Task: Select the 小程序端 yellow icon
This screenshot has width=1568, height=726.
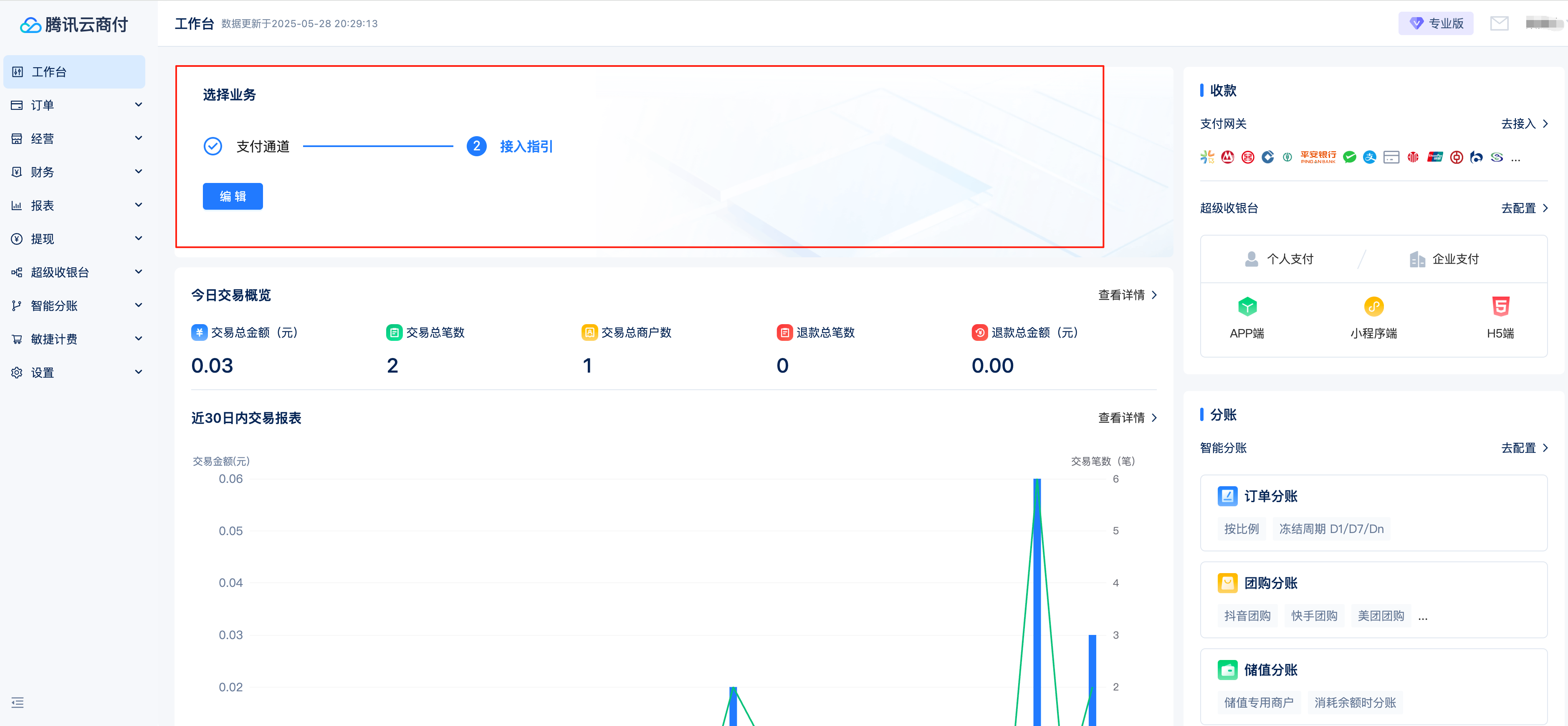Action: click(x=1374, y=306)
